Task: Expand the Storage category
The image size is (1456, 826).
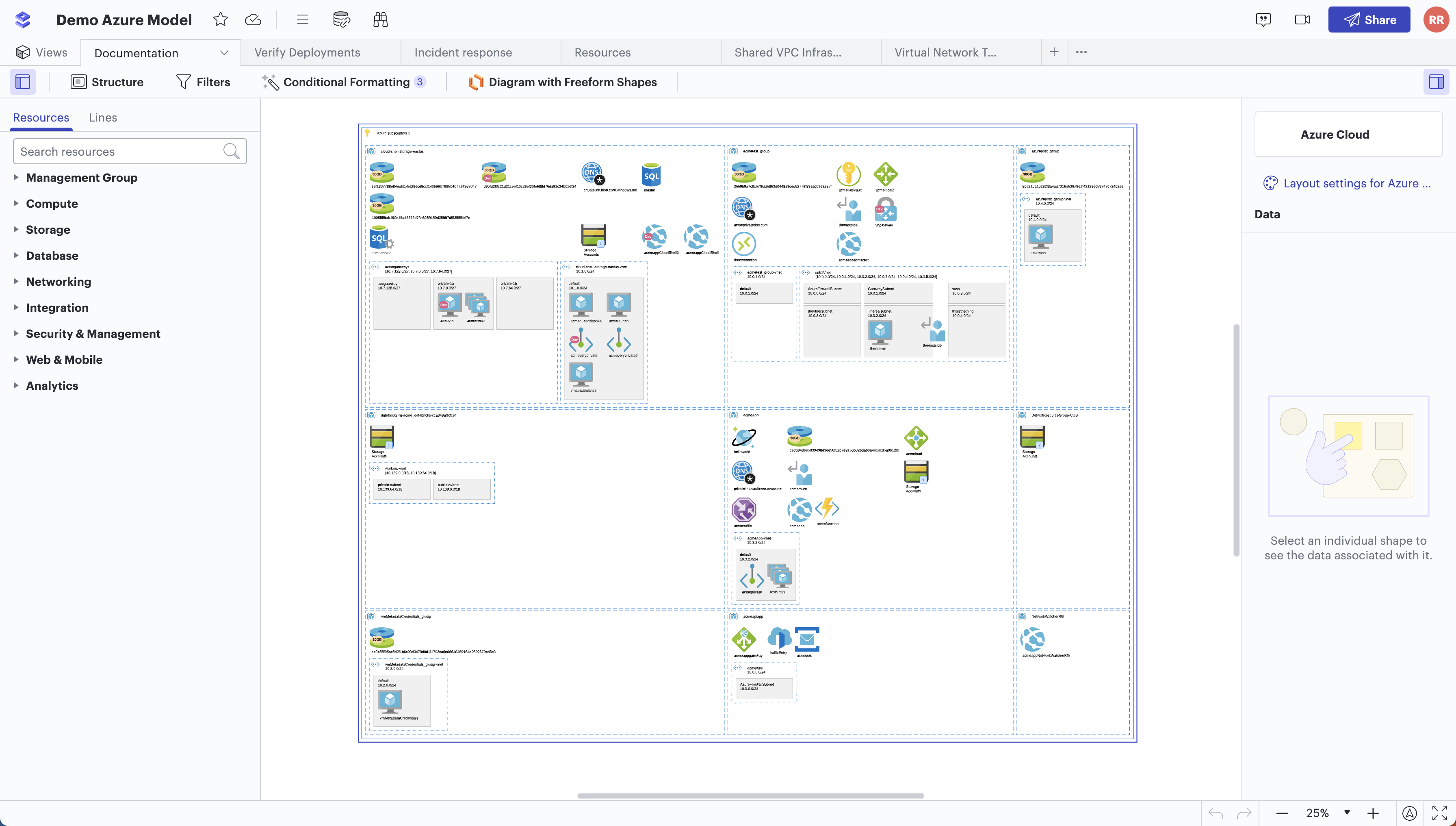Action: pos(16,230)
